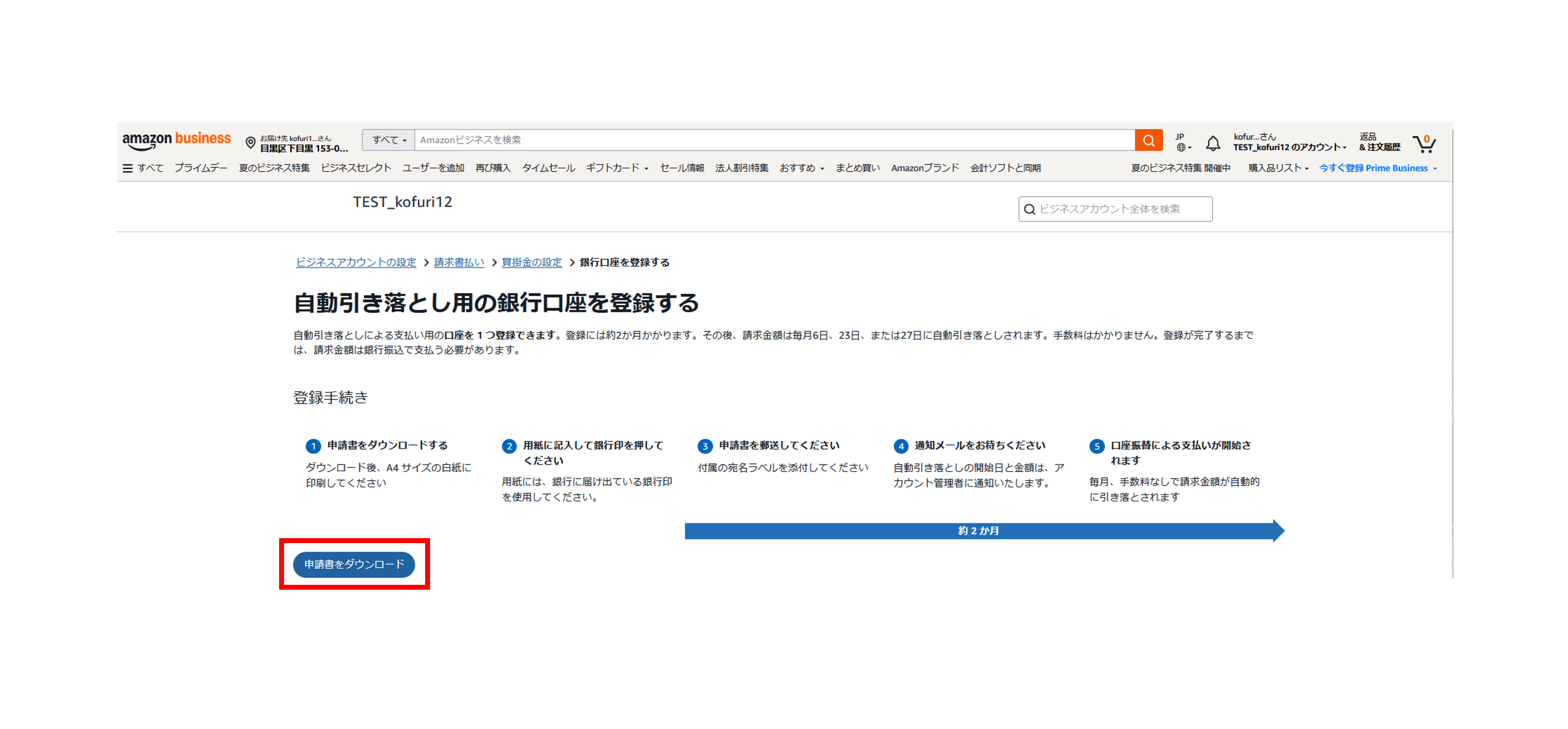Open the hamburger すべて menu
Screen dimensions: 1568x729
143,168
